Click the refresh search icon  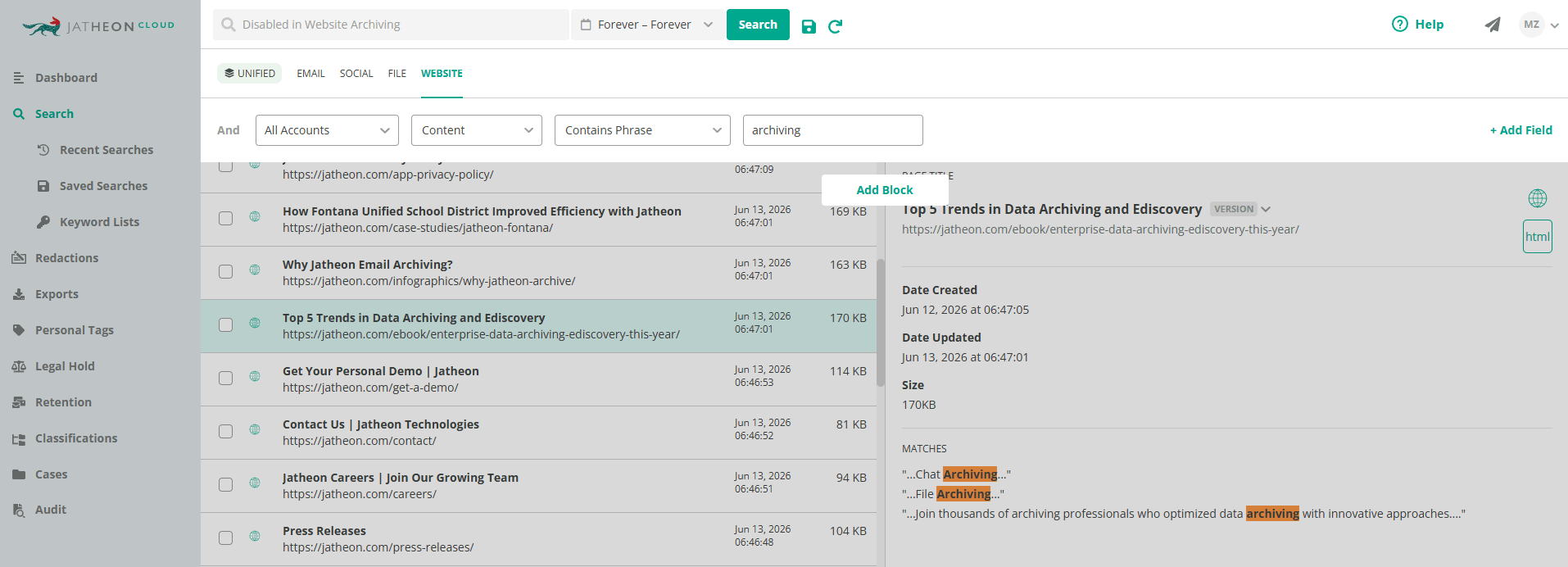tap(835, 26)
